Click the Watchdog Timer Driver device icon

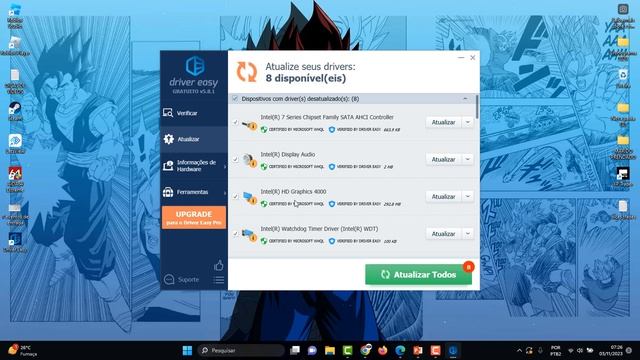click(249, 235)
